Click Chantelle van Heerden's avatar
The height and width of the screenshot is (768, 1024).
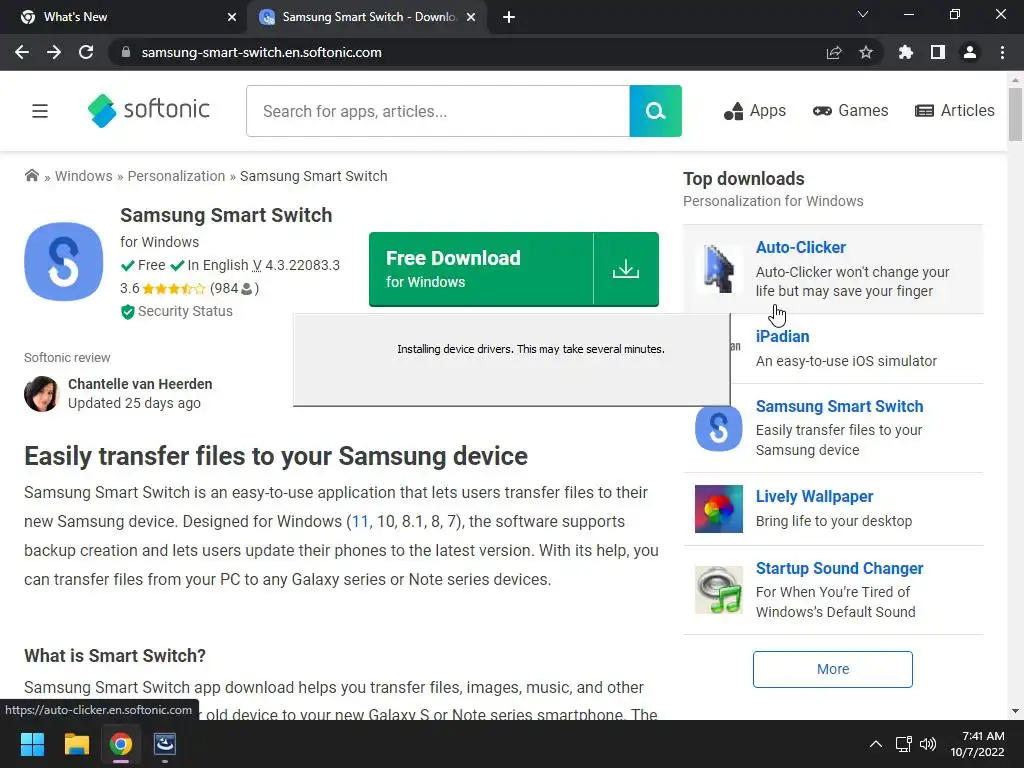click(42, 394)
